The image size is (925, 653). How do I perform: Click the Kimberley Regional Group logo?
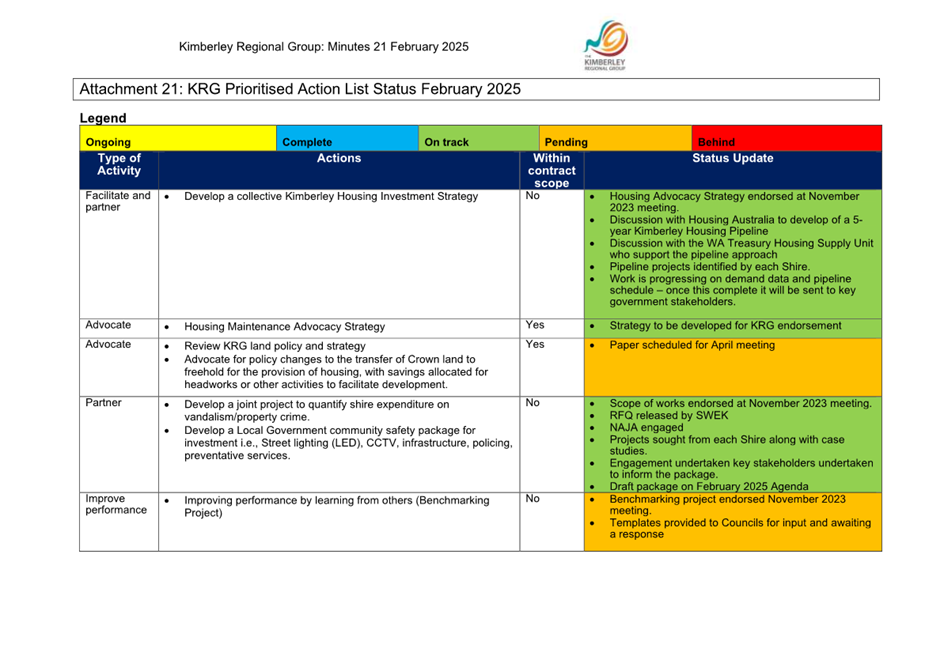[605, 45]
